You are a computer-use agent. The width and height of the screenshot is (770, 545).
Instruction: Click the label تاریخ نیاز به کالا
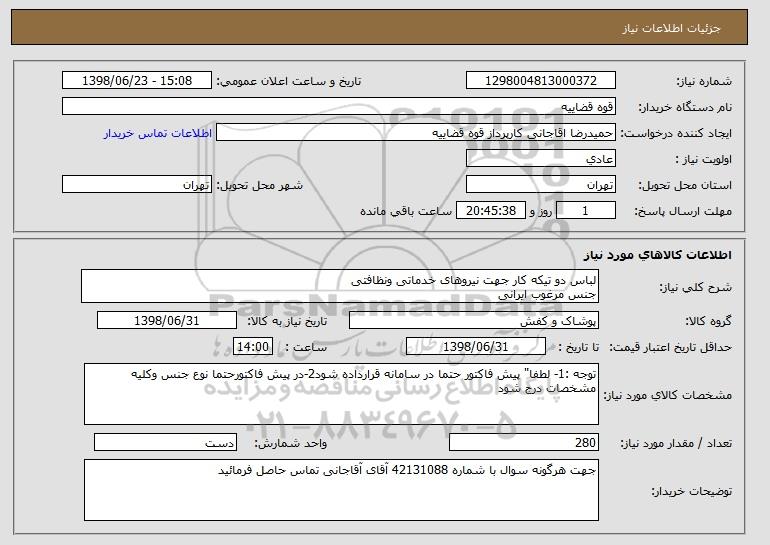287,322
